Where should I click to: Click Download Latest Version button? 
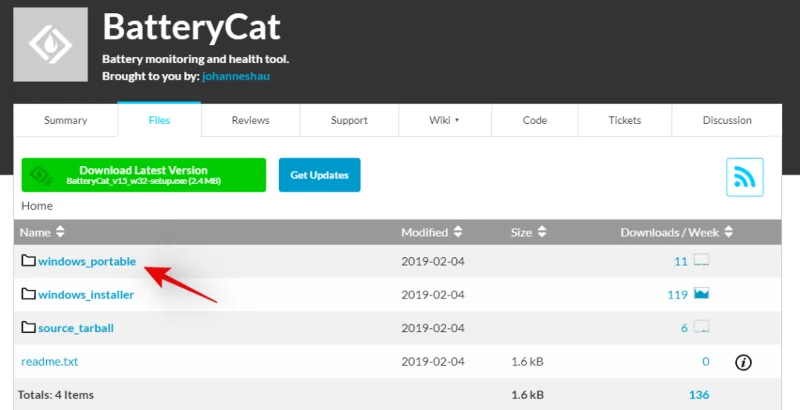click(144, 175)
